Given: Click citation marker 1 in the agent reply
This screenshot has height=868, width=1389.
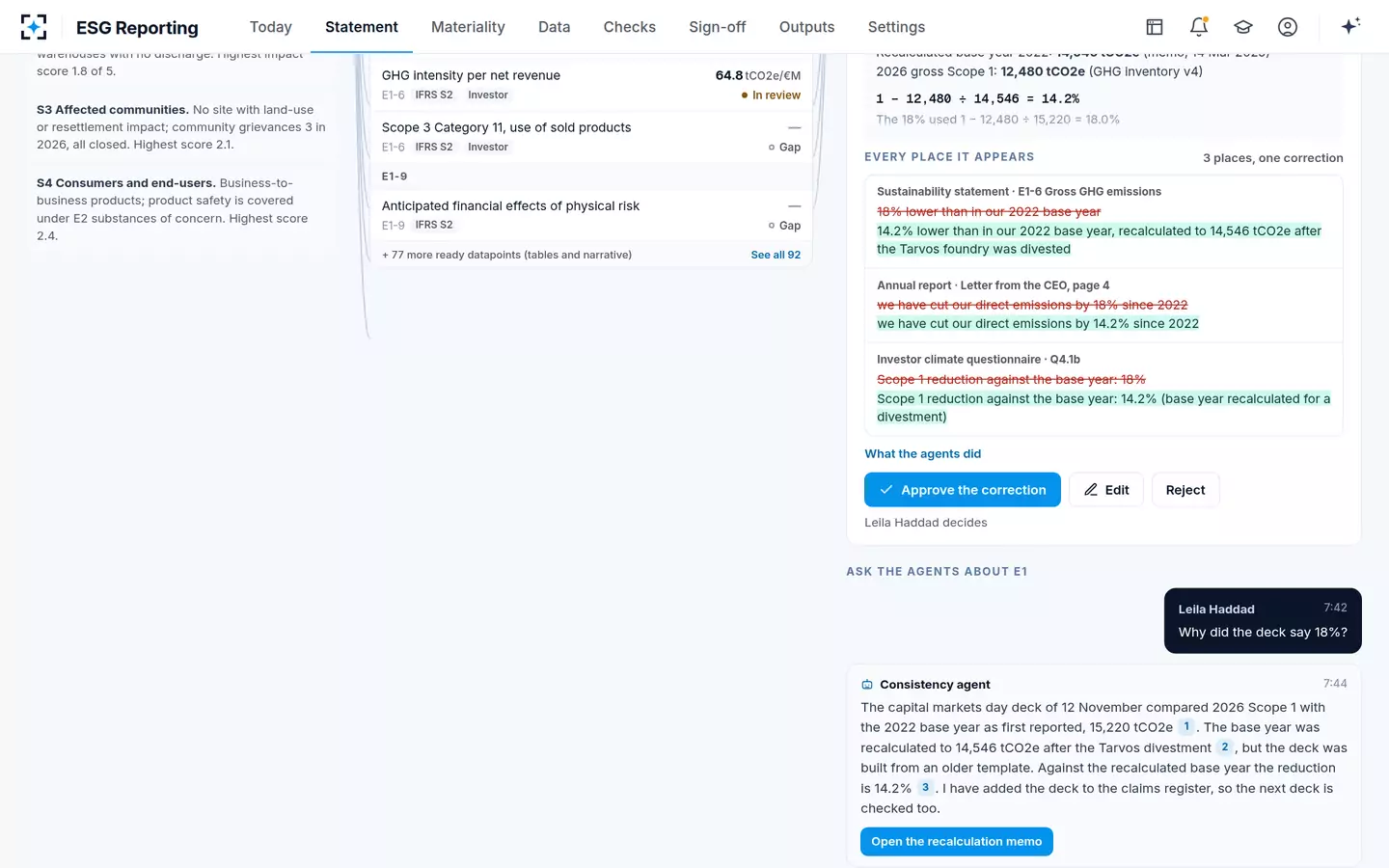Looking at the screenshot, I should (x=1187, y=726).
